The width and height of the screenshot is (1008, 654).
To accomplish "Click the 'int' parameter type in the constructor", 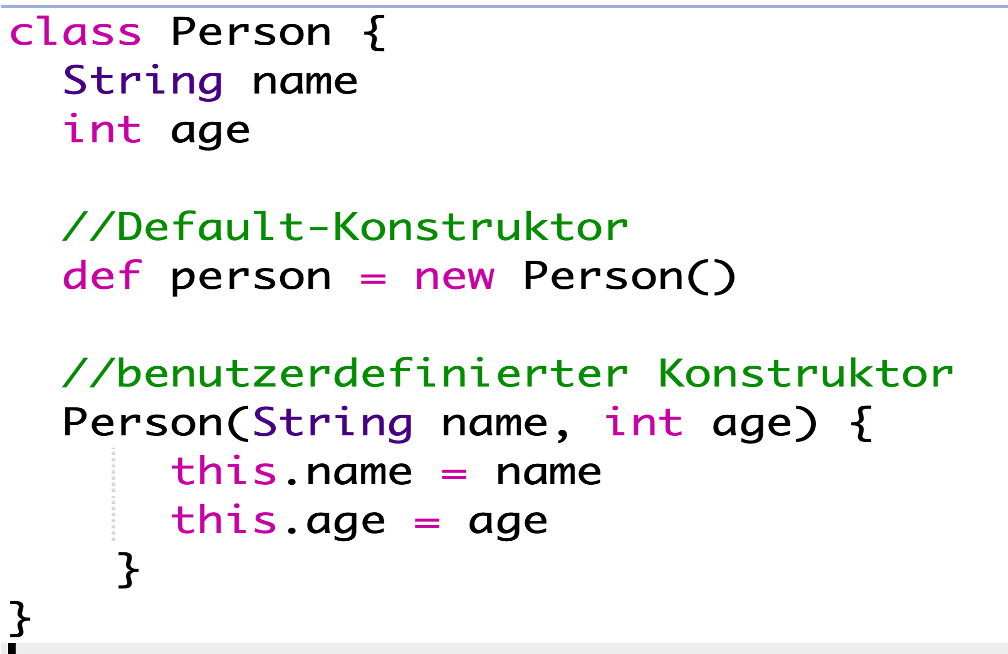I will coord(644,422).
